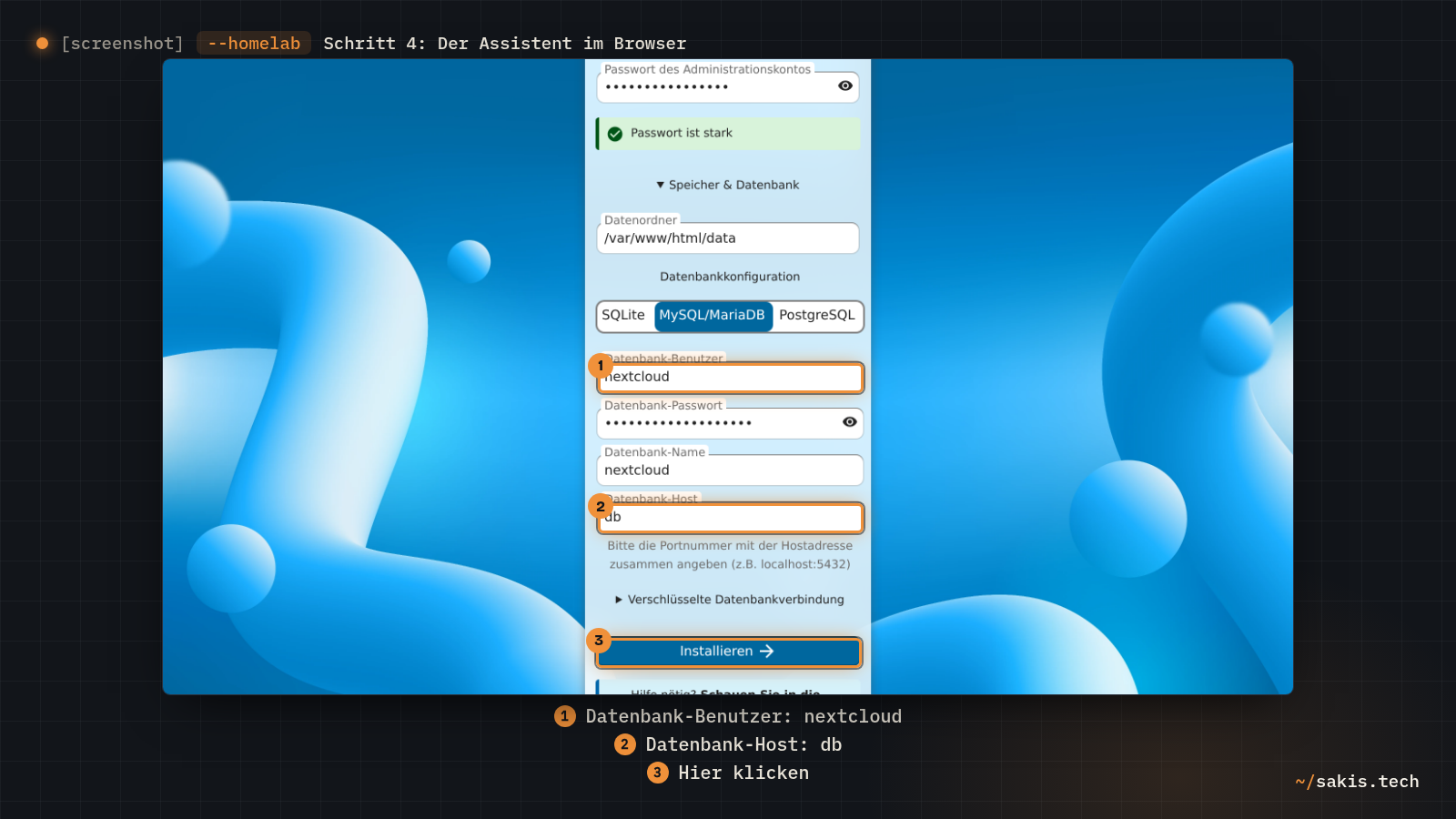Click the Datenbank-Name input field
1456x819 pixels.
(730, 470)
